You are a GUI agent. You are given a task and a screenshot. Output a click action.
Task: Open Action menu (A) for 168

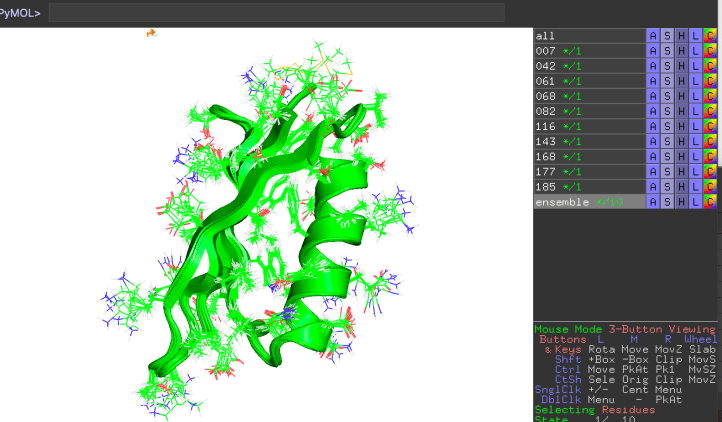(x=653, y=157)
